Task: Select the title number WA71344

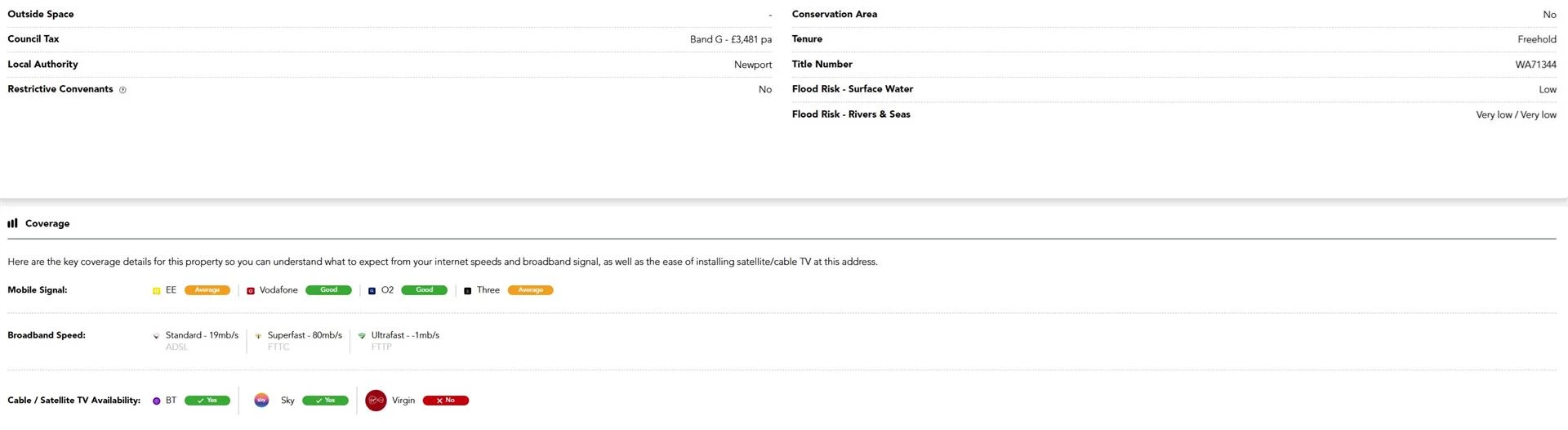Action: point(1536,65)
